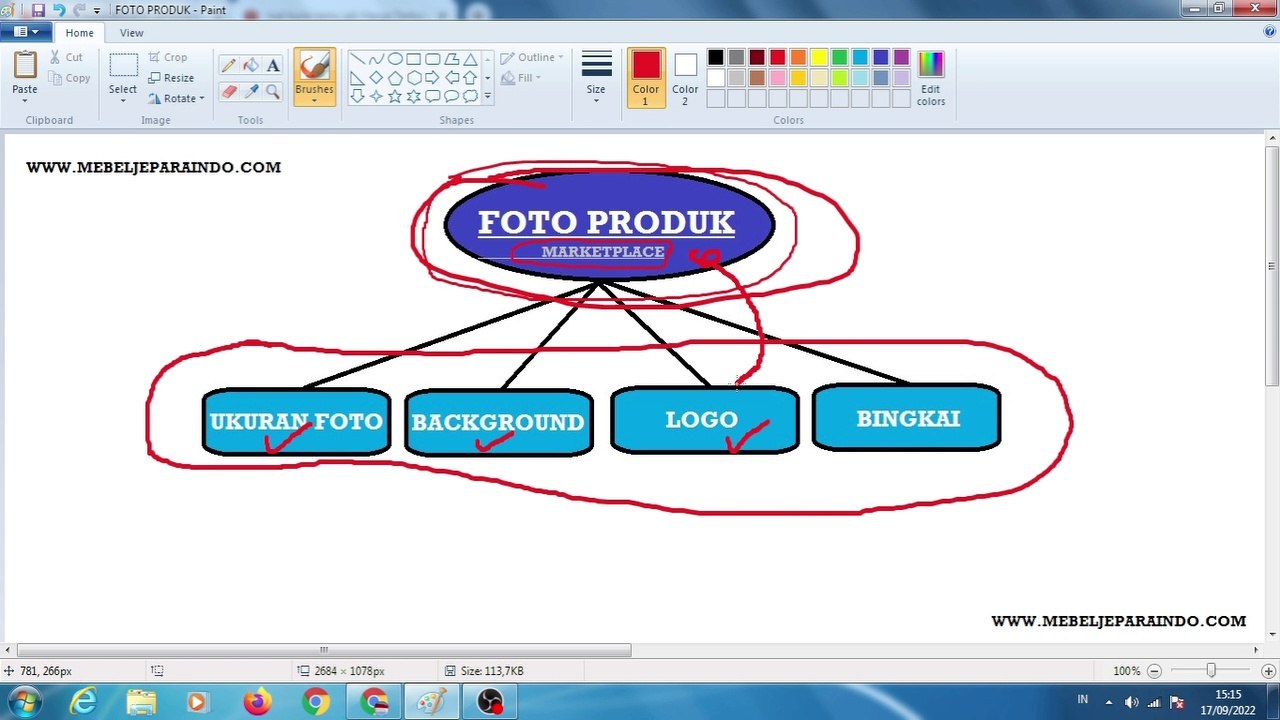Choose the Curve shape
Image resolution: width=1280 pixels, height=720 pixels.
point(376,59)
